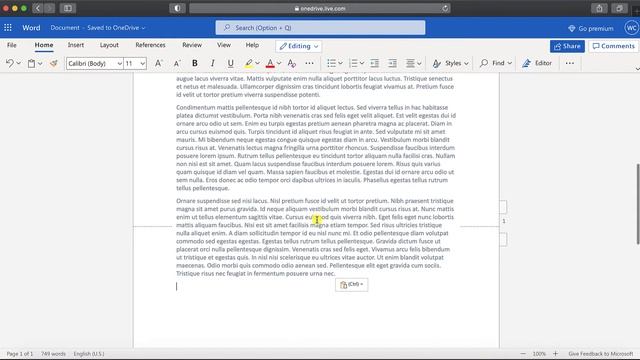Image resolution: width=640 pixels, height=360 pixels.
Task: Open more ribbon options ellipsis
Action: (570, 63)
